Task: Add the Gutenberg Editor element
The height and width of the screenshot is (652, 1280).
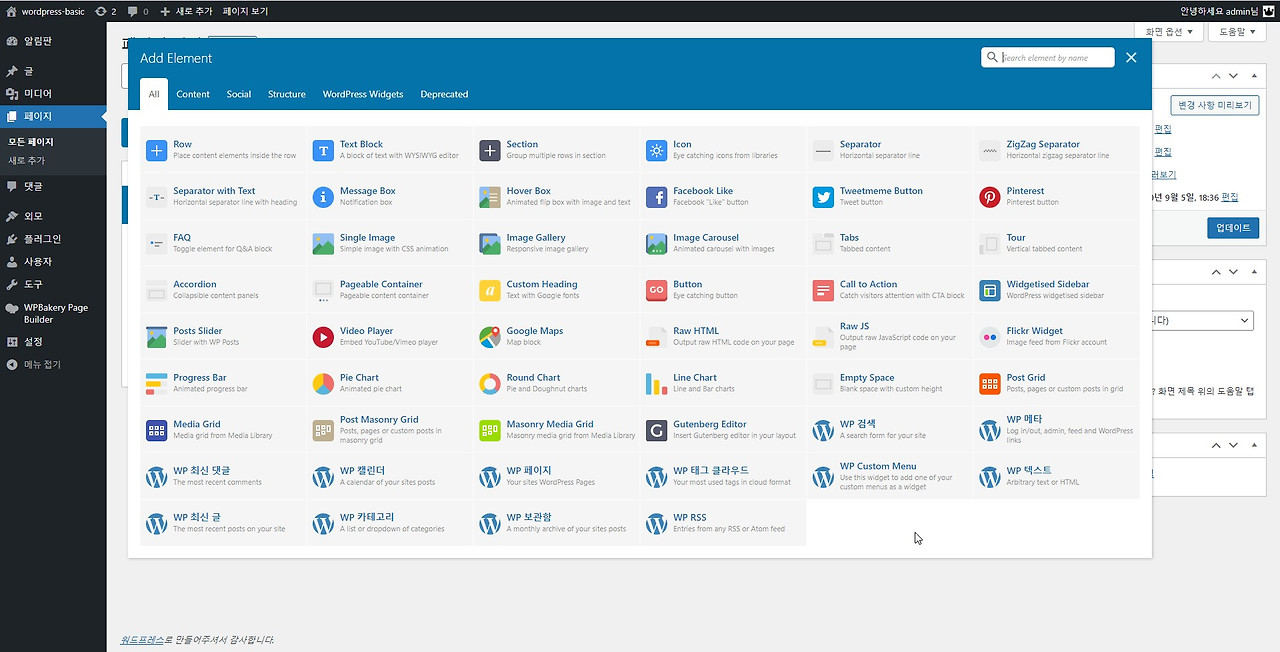Action: (723, 430)
